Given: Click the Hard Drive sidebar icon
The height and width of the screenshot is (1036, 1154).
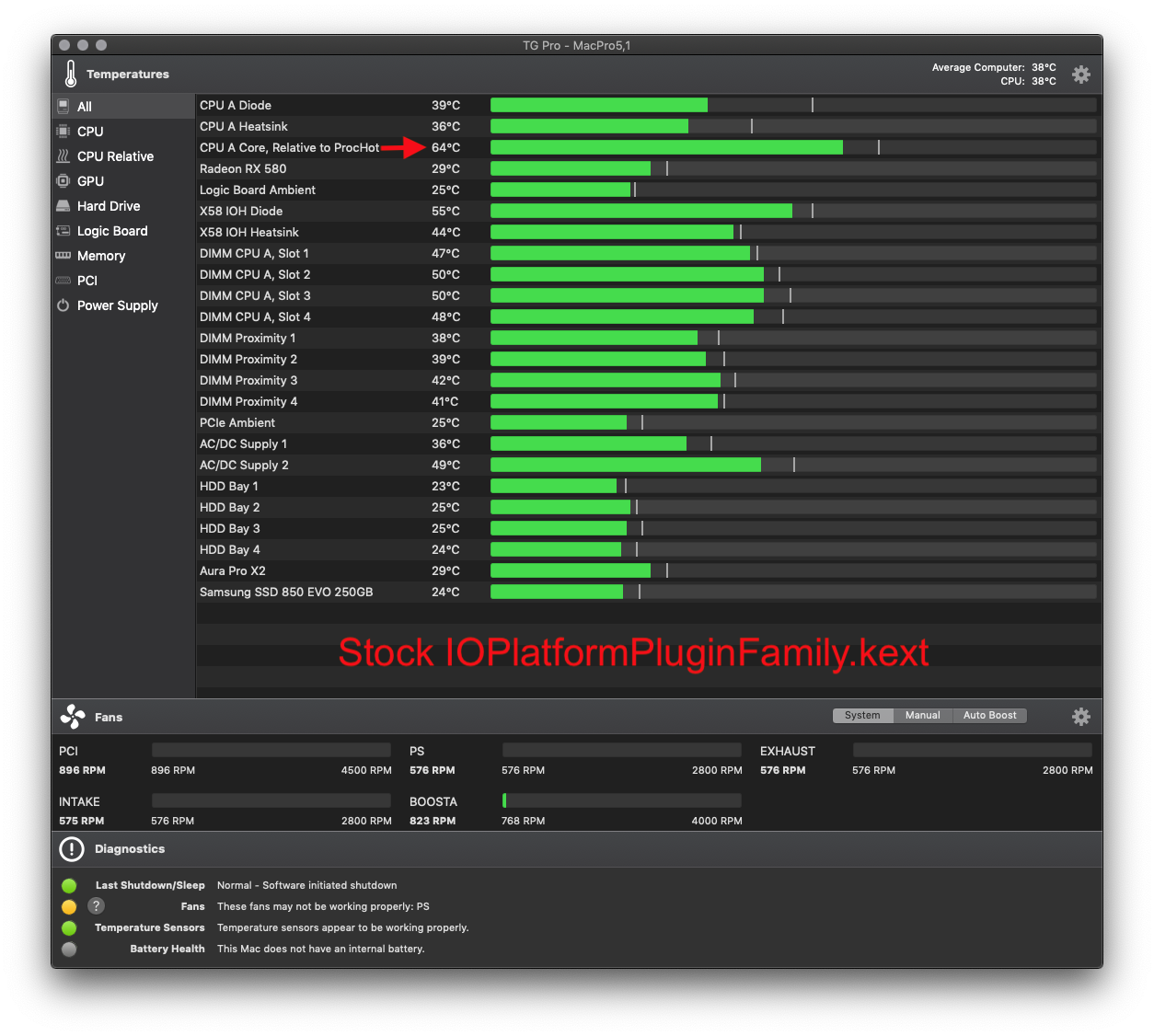Looking at the screenshot, I should pos(63,205).
